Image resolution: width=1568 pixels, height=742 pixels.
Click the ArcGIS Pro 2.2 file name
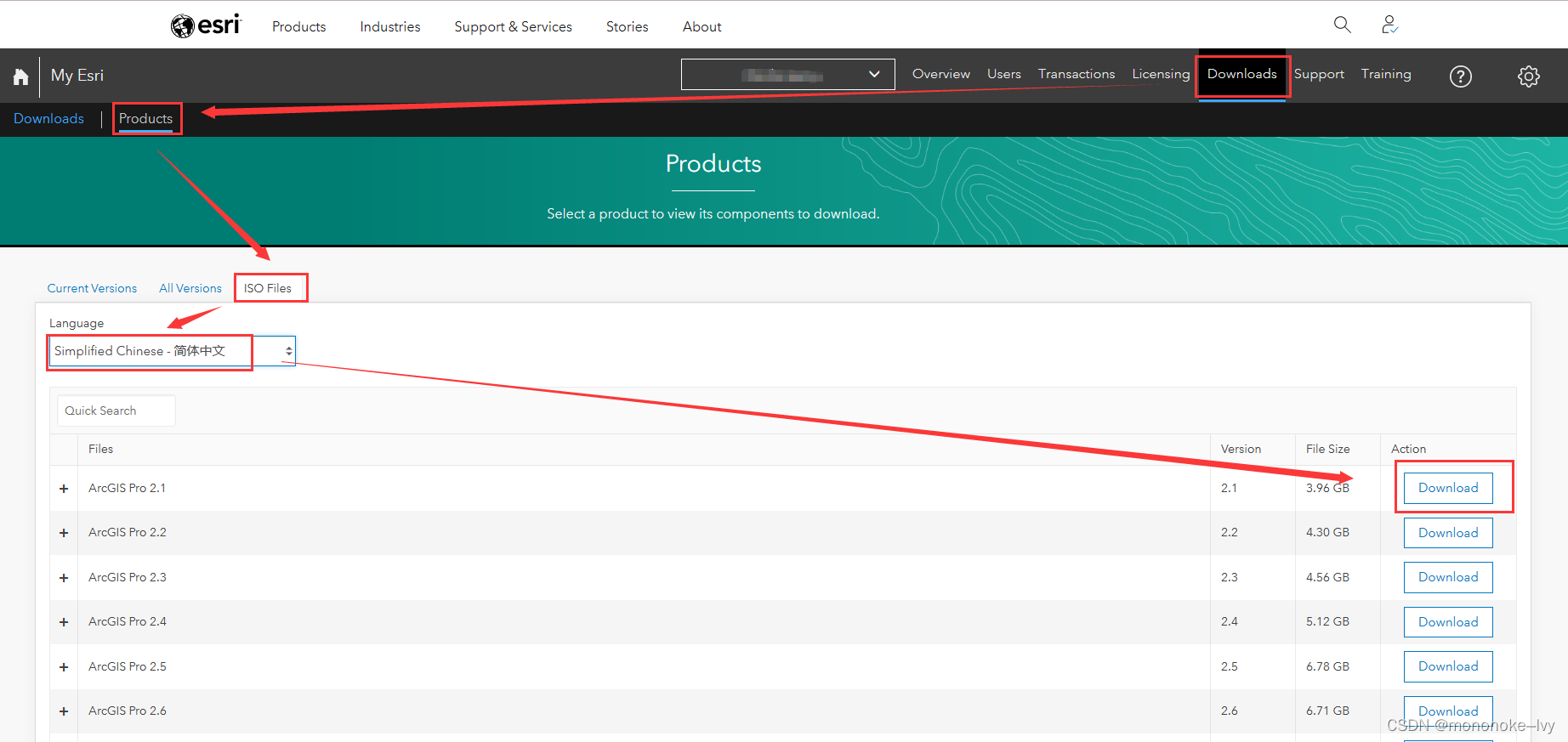(128, 532)
